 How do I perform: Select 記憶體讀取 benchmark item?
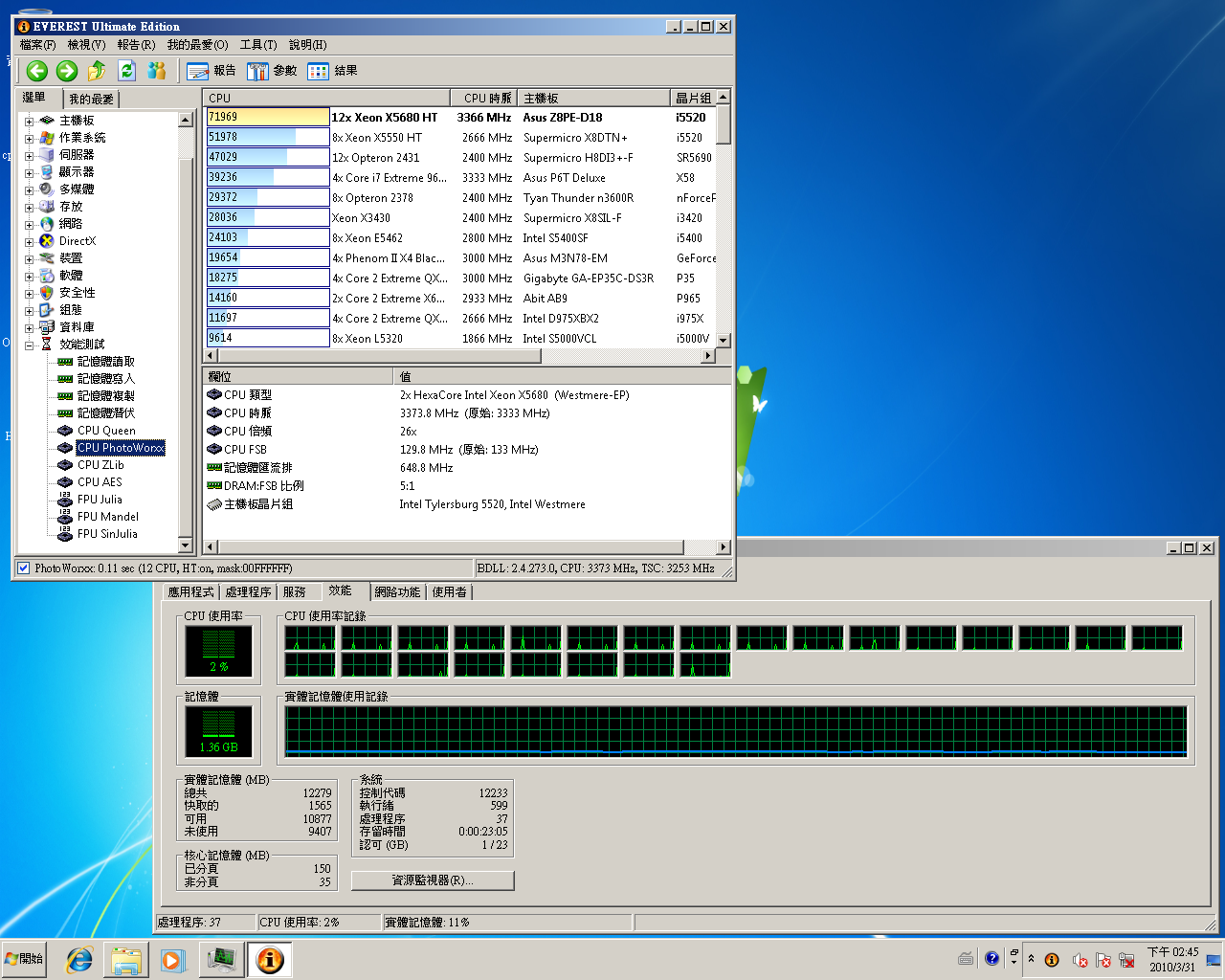pyautogui.click(x=106, y=362)
